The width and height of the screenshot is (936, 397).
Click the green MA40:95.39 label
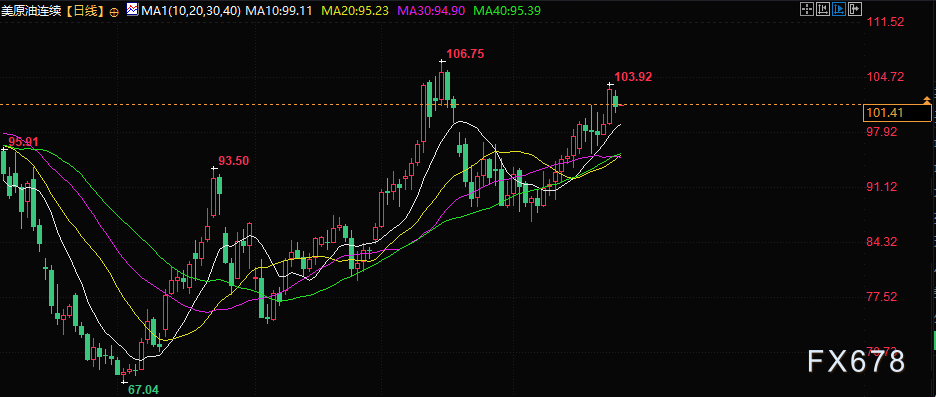[508, 11]
